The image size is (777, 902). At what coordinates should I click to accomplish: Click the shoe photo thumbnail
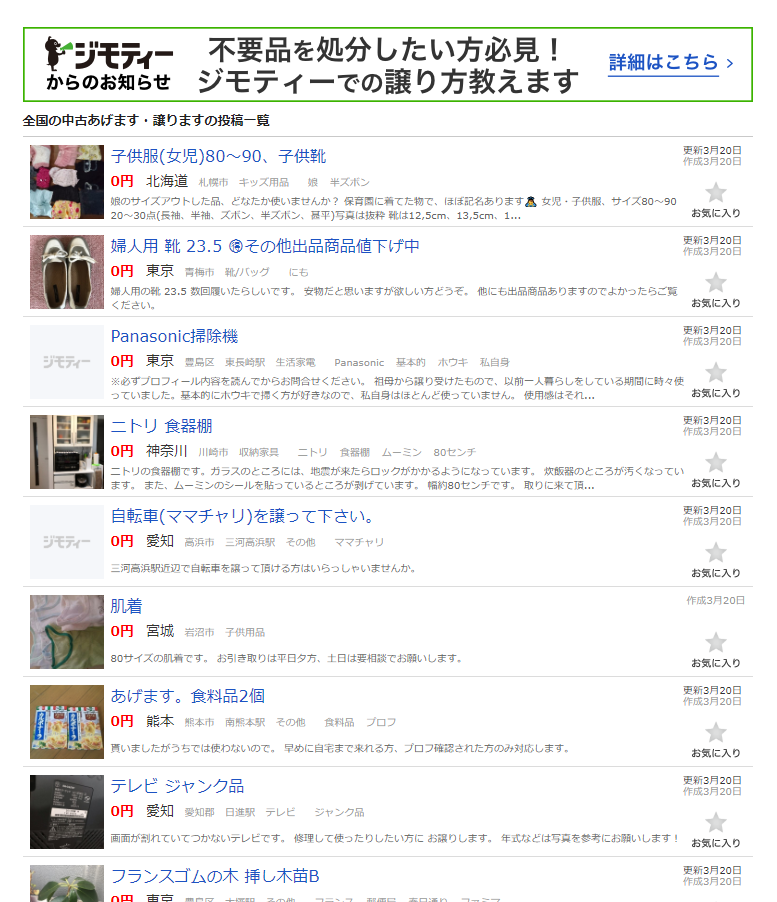[x=67, y=272]
